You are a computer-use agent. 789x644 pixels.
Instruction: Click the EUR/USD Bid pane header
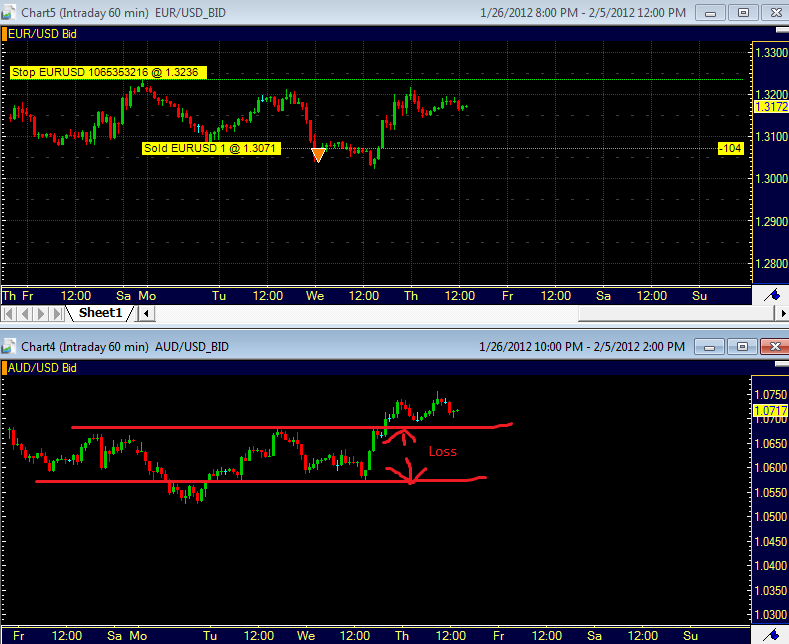pos(42,34)
